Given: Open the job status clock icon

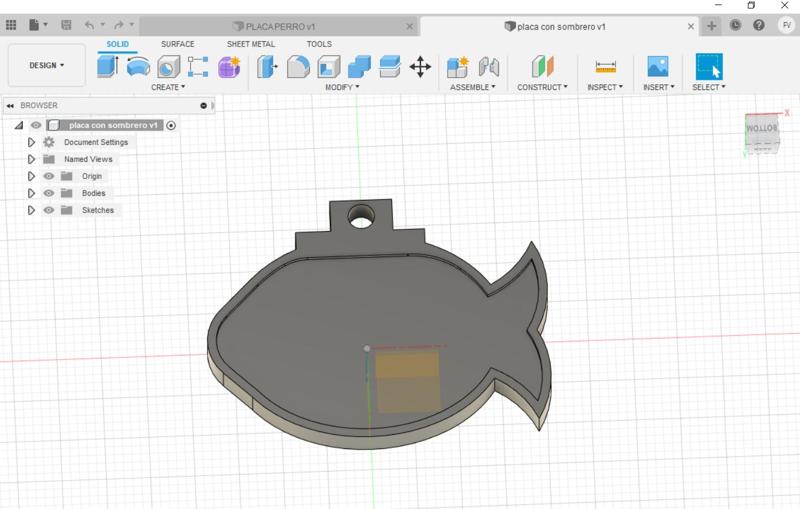Looking at the screenshot, I should click(x=735, y=25).
